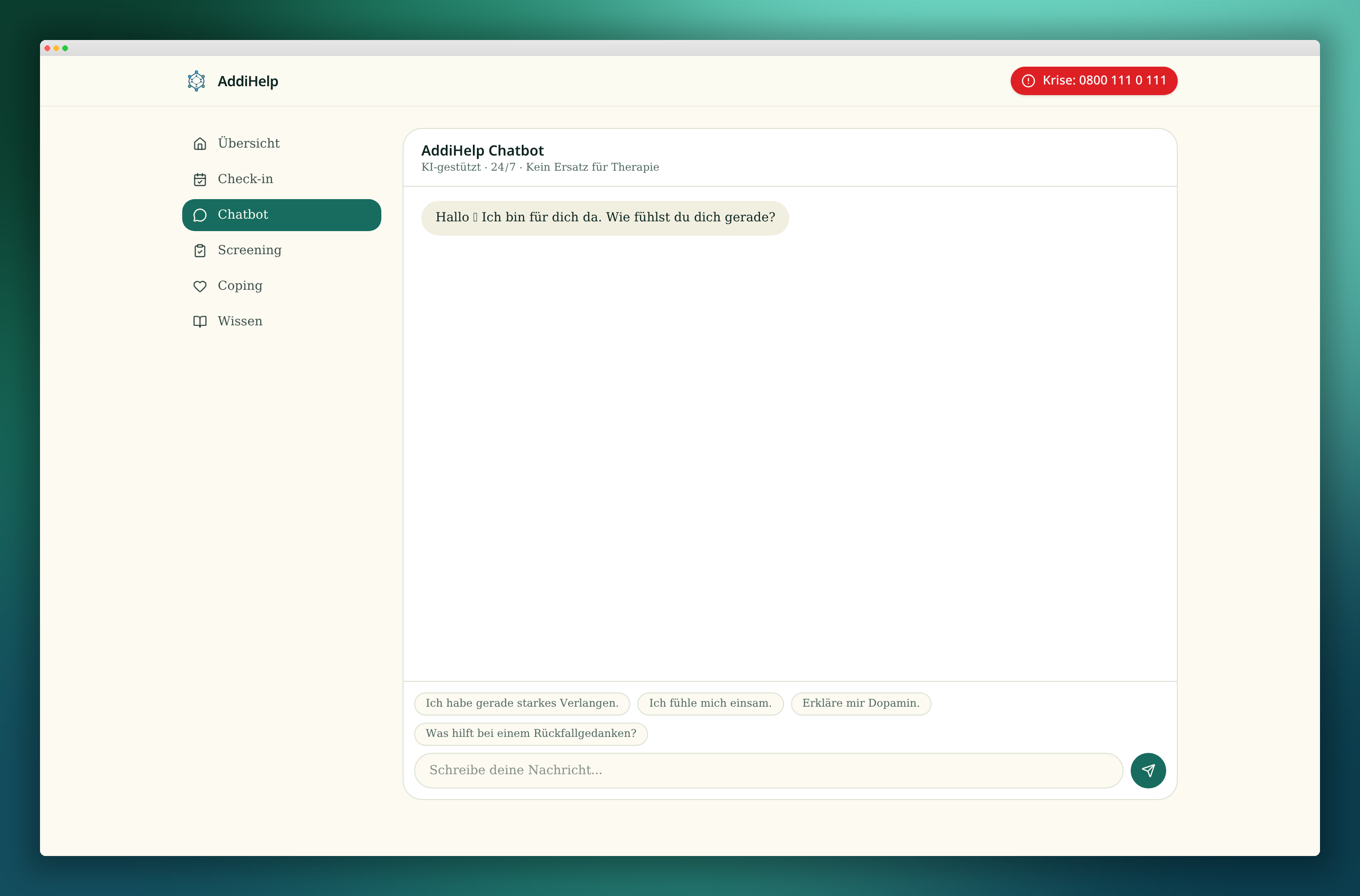Click the book icon beside Wissen

[200, 322]
